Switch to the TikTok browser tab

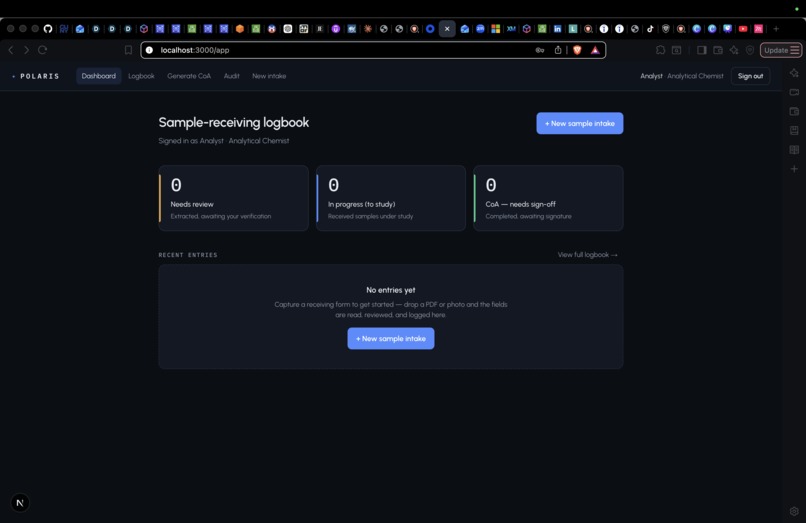pos(650,29)
